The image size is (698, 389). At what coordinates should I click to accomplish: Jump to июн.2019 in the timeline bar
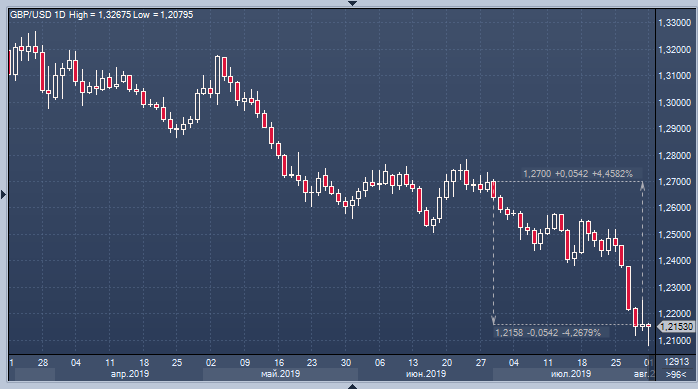click(426, 374)
